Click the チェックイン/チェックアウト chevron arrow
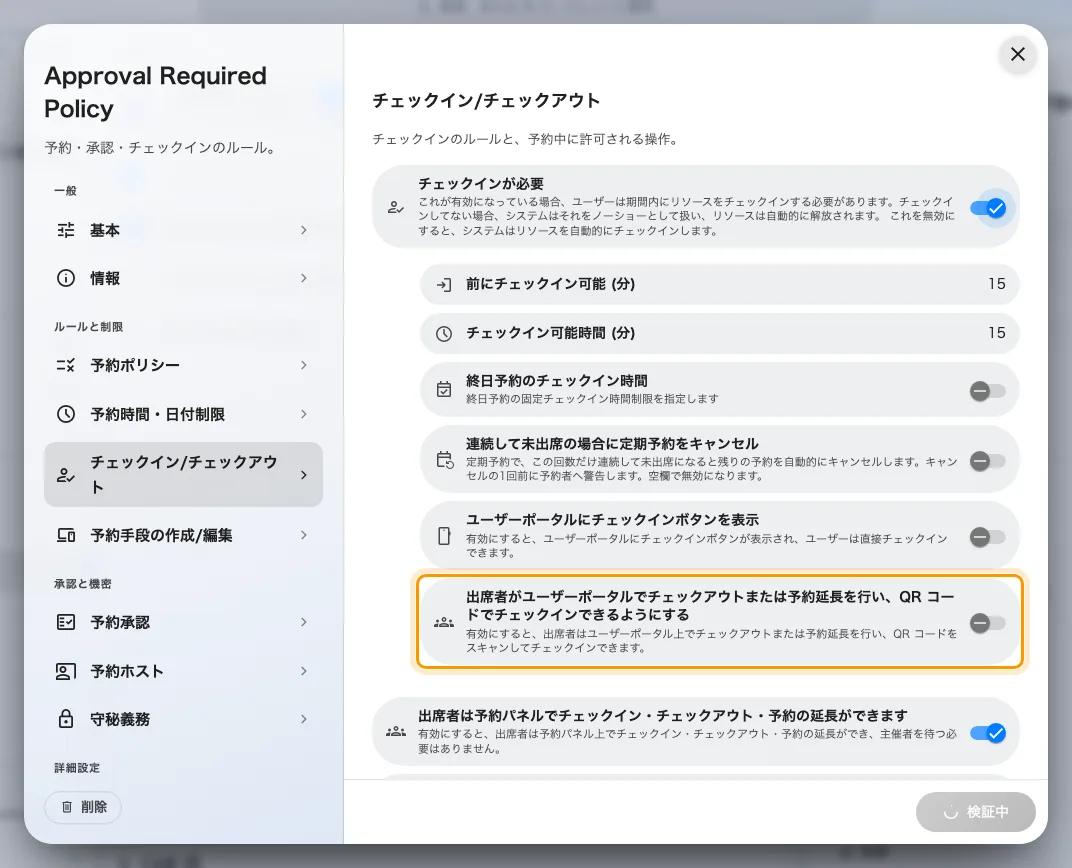 pos(304,475)
